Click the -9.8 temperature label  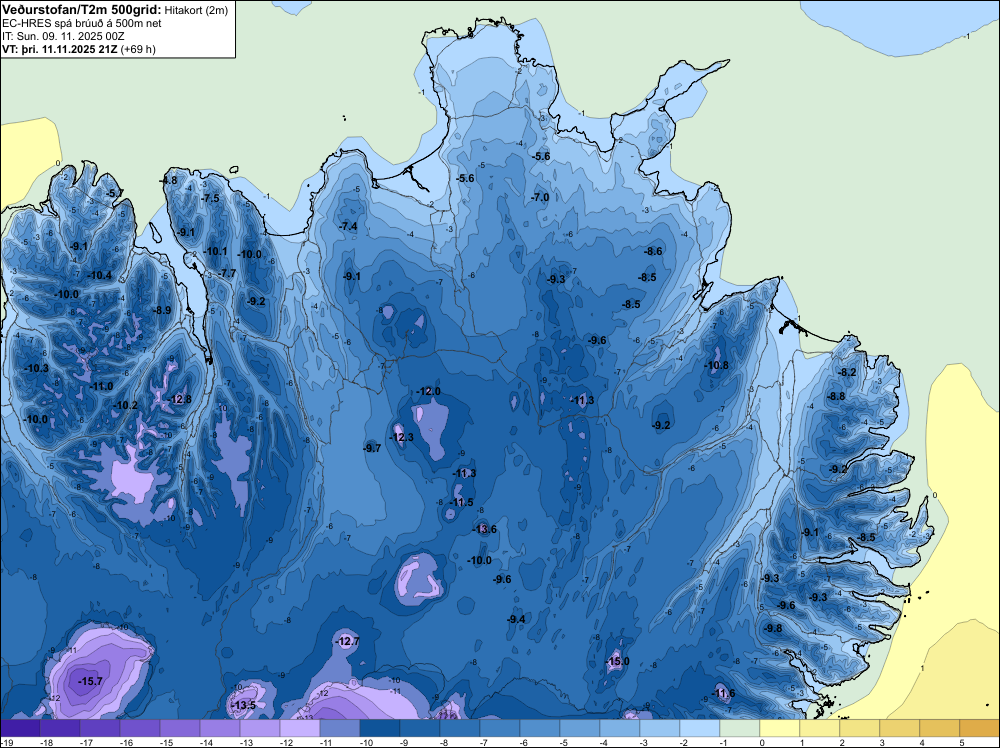pos(773,628)
